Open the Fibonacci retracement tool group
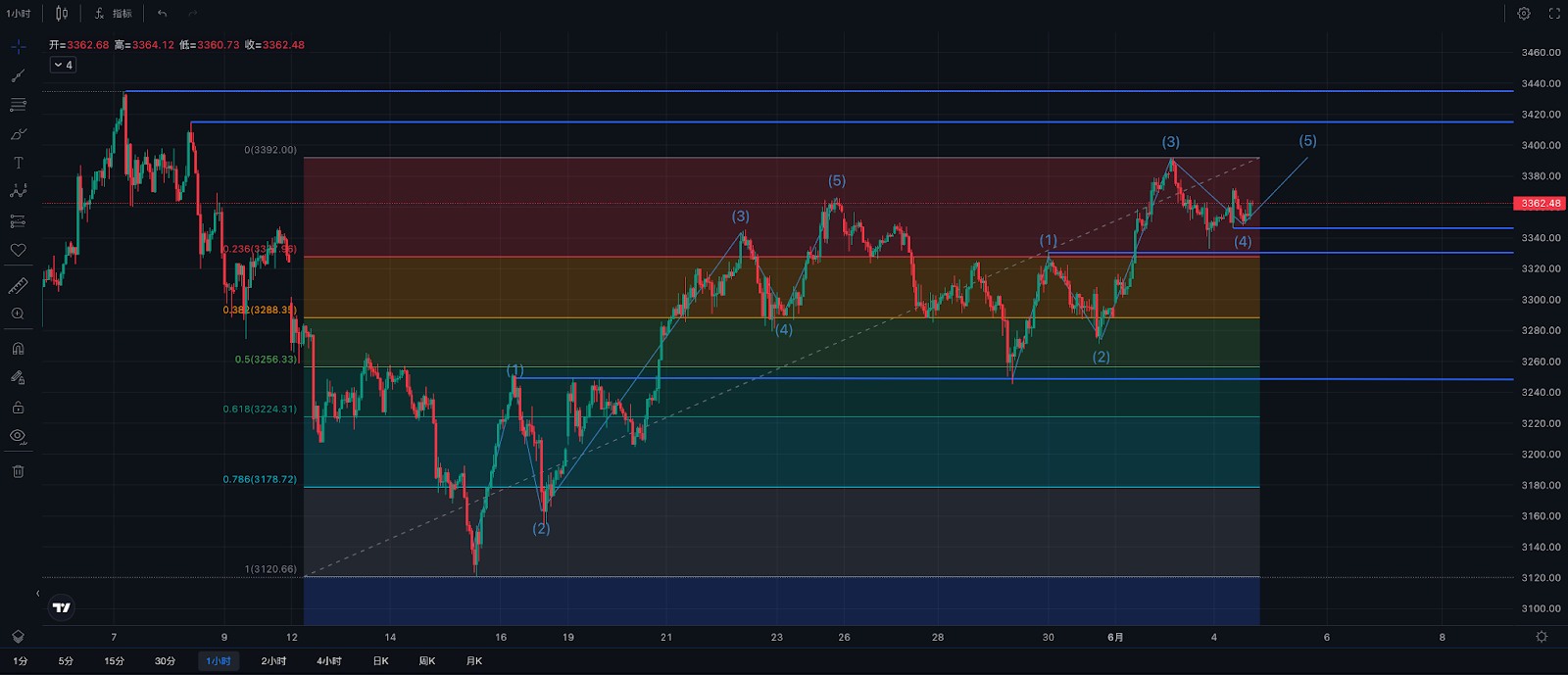 click(x=18, y=105)
